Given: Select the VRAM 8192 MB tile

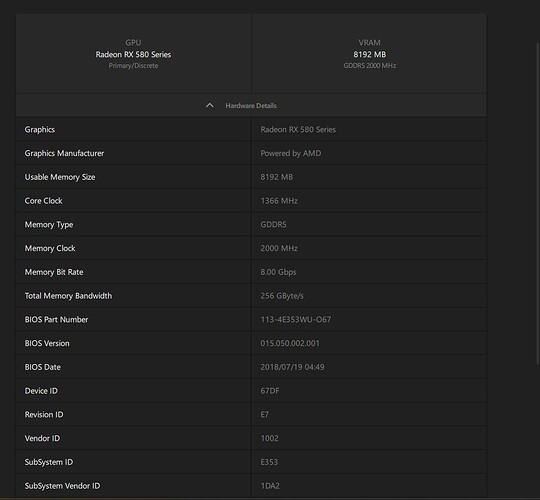Looking at the screenshot, I should 369,54.
